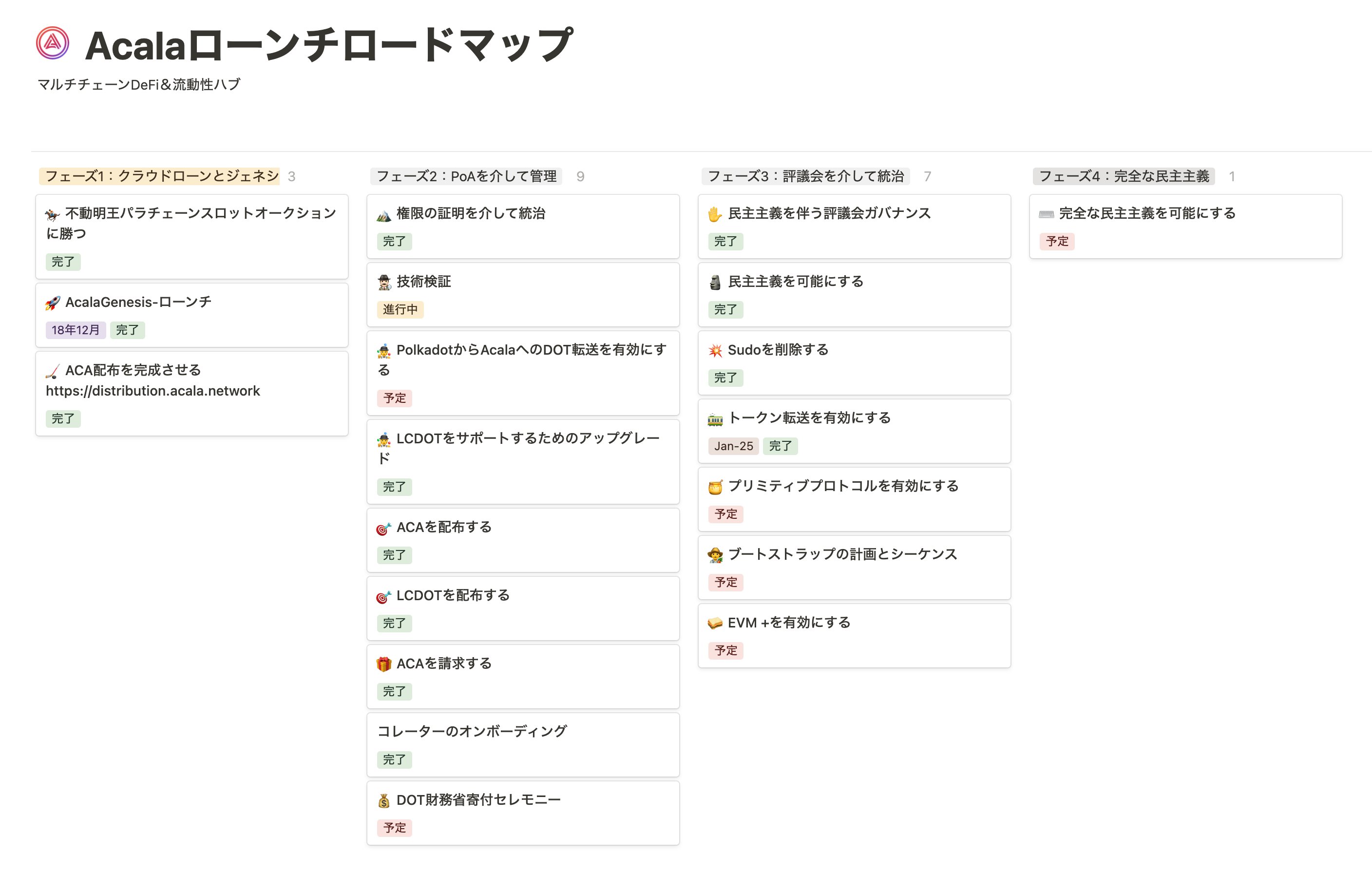
Task: Click the Jan-25 tag on トークン転送 card
Action: (734, 446)
